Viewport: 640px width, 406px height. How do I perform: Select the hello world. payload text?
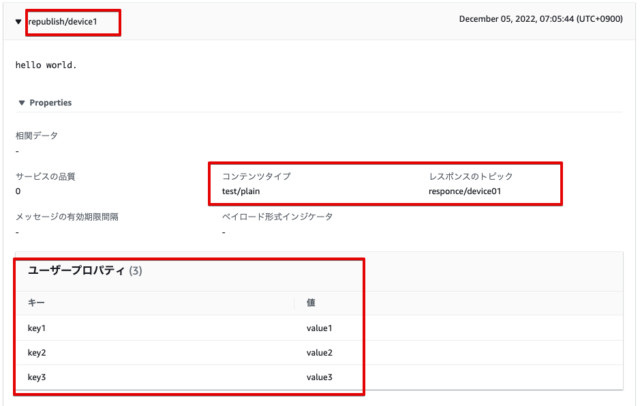tap(46, 65)
